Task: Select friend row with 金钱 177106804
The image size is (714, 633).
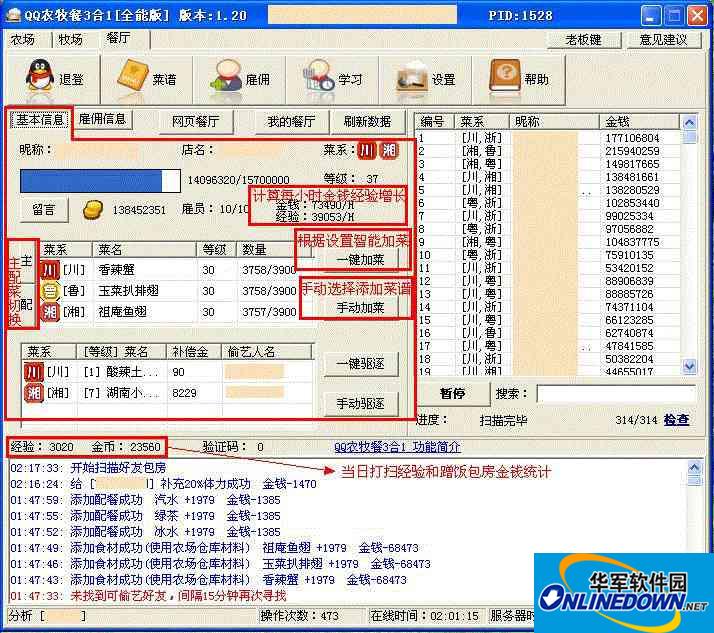Action: pyautogui.click(x=549, y=138)
